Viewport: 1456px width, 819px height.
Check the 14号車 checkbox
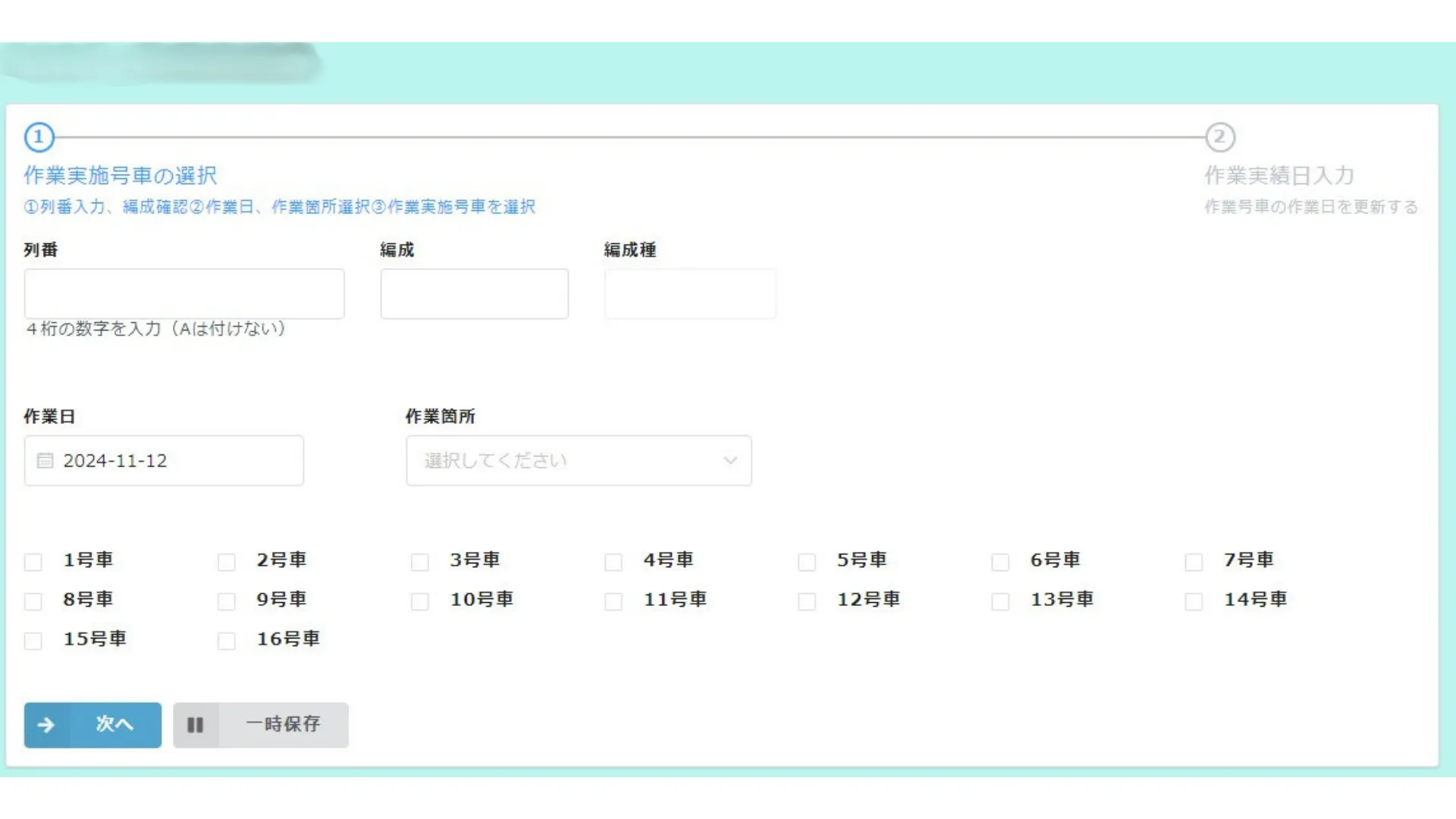(x=1193, y=600)
